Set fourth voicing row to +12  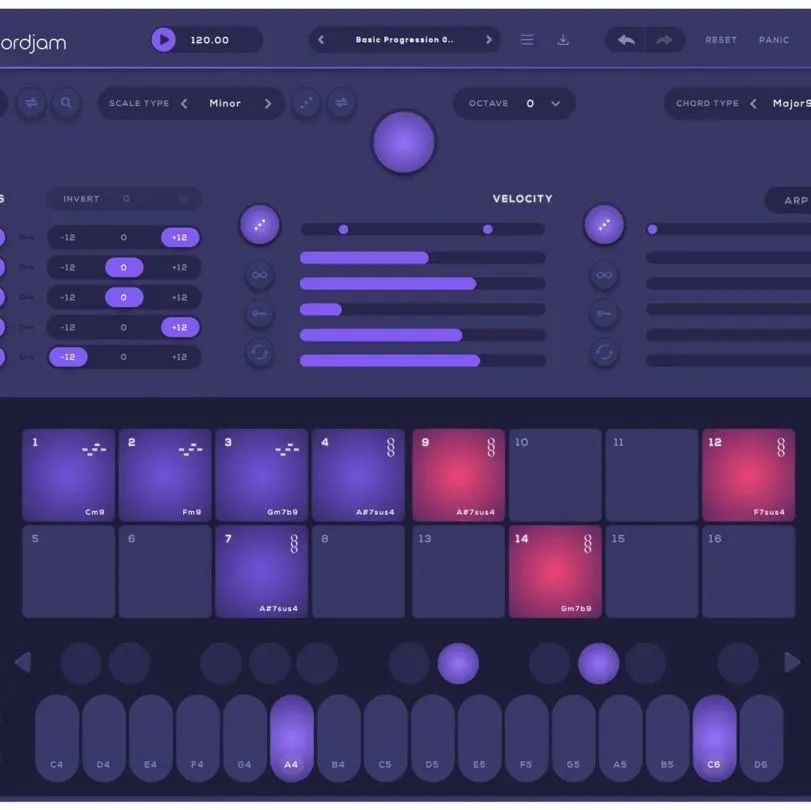point(179,327)
